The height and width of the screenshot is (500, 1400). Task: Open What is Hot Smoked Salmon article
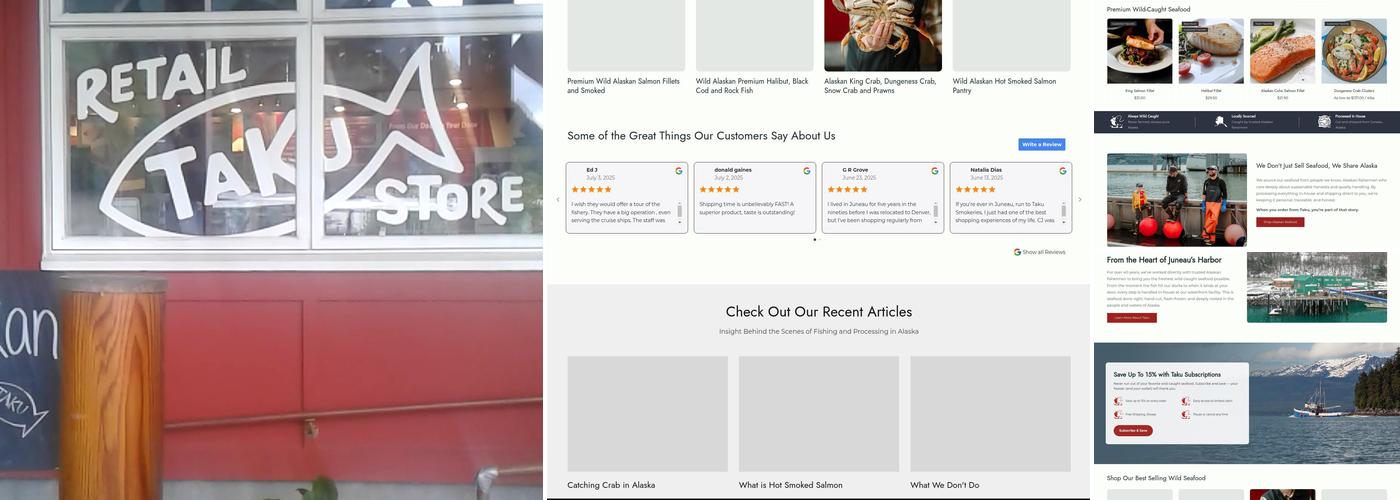791,485
